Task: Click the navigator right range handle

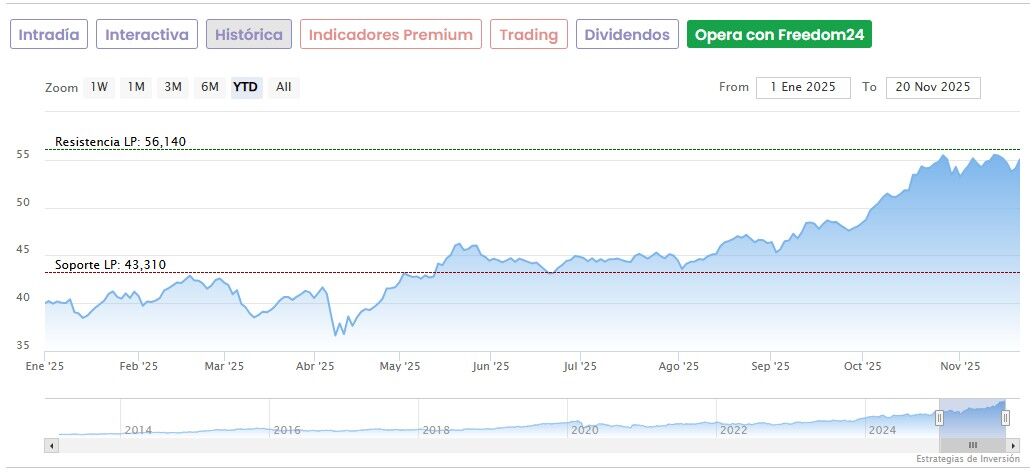Action: 1005,418
